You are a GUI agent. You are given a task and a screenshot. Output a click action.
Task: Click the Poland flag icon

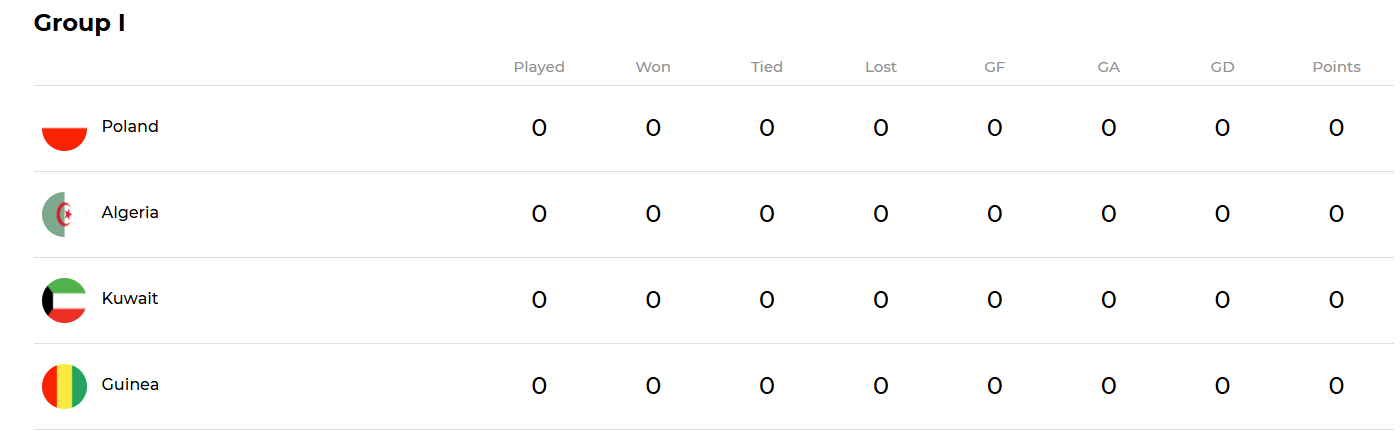tap(64, 129)
